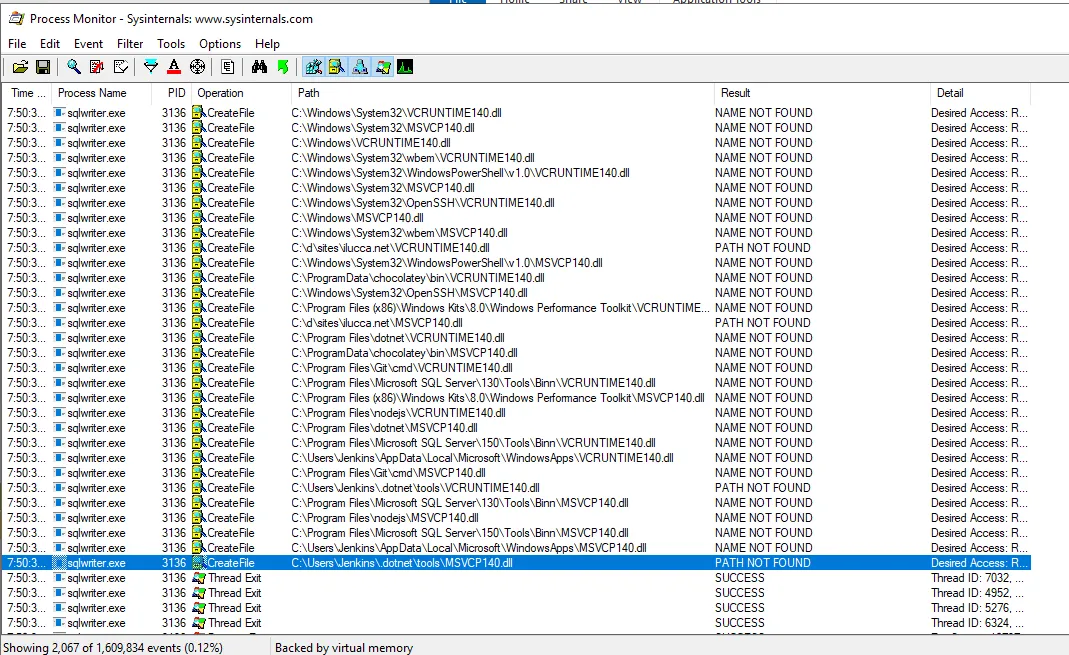Click sqlwriter.exe icon in chocolatey\bin\MSVCP140.dll row

(60, 352)
